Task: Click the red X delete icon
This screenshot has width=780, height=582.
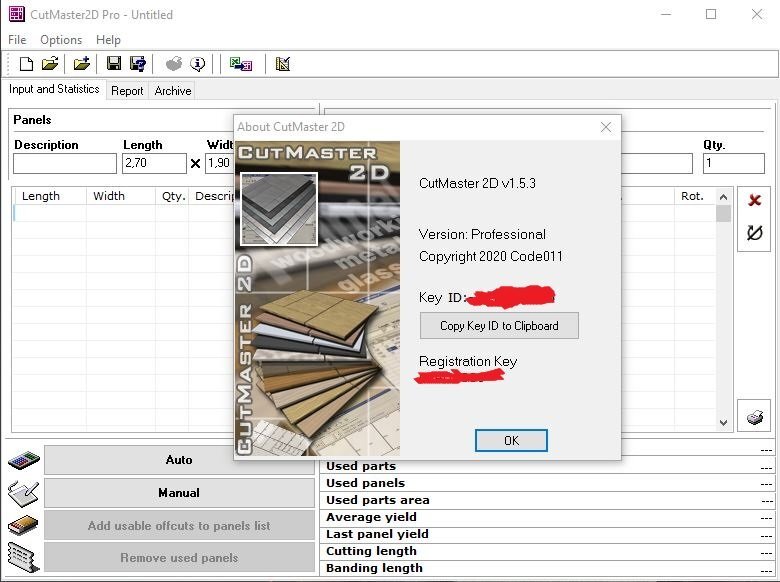Action: click(x=754, y=200)
